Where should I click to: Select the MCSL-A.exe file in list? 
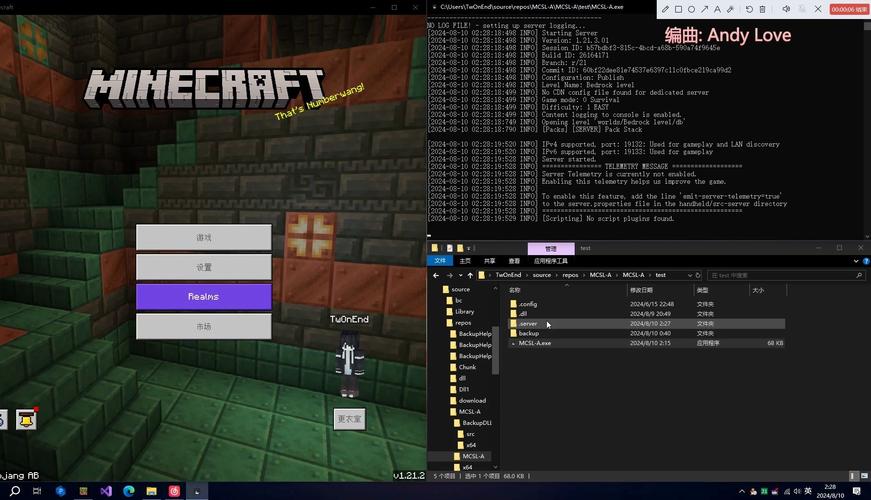[x=534, y=343]
